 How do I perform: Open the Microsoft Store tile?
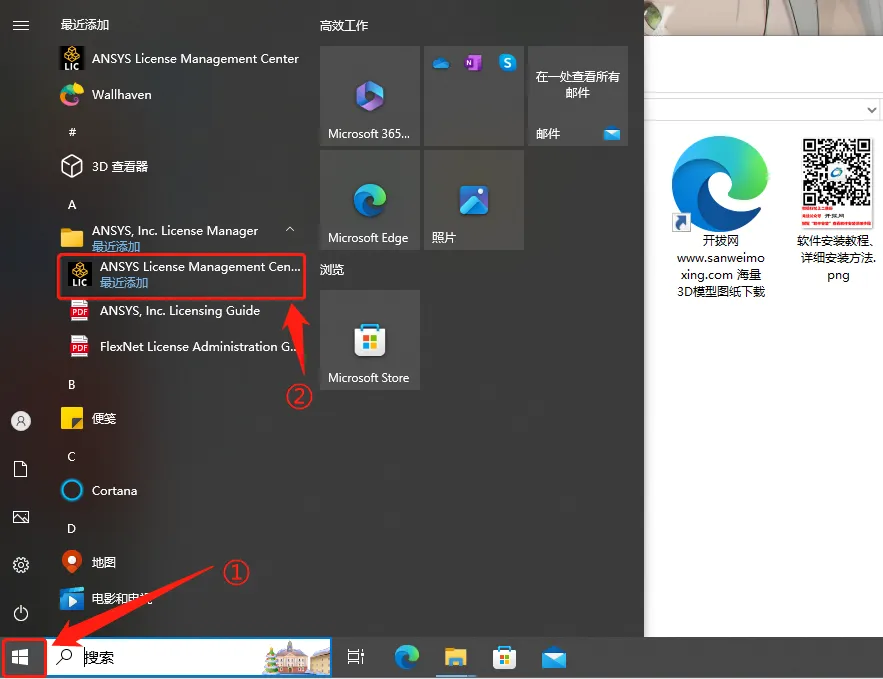370,340
